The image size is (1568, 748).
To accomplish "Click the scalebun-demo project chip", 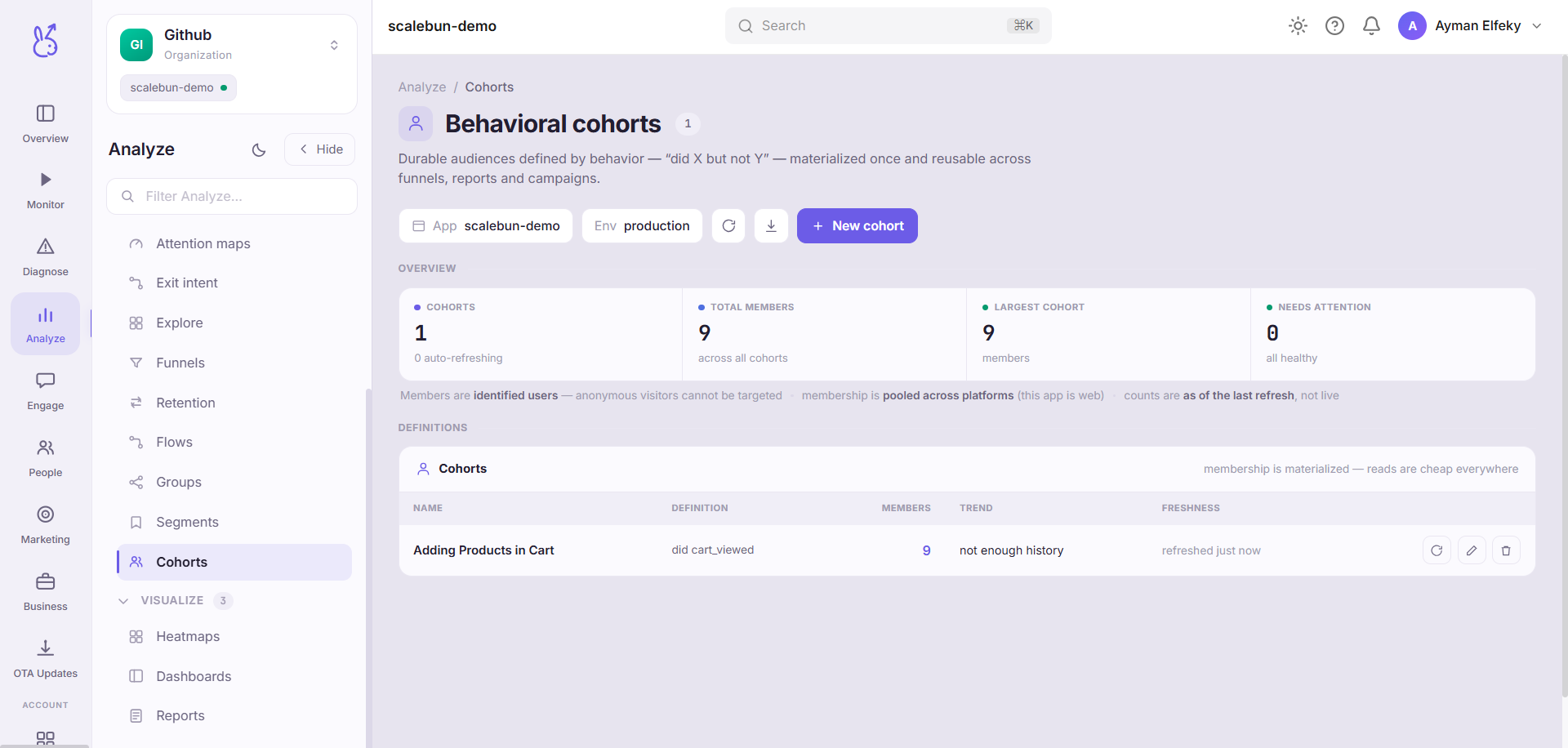I will pyautogui.click(x=178, y=87).
